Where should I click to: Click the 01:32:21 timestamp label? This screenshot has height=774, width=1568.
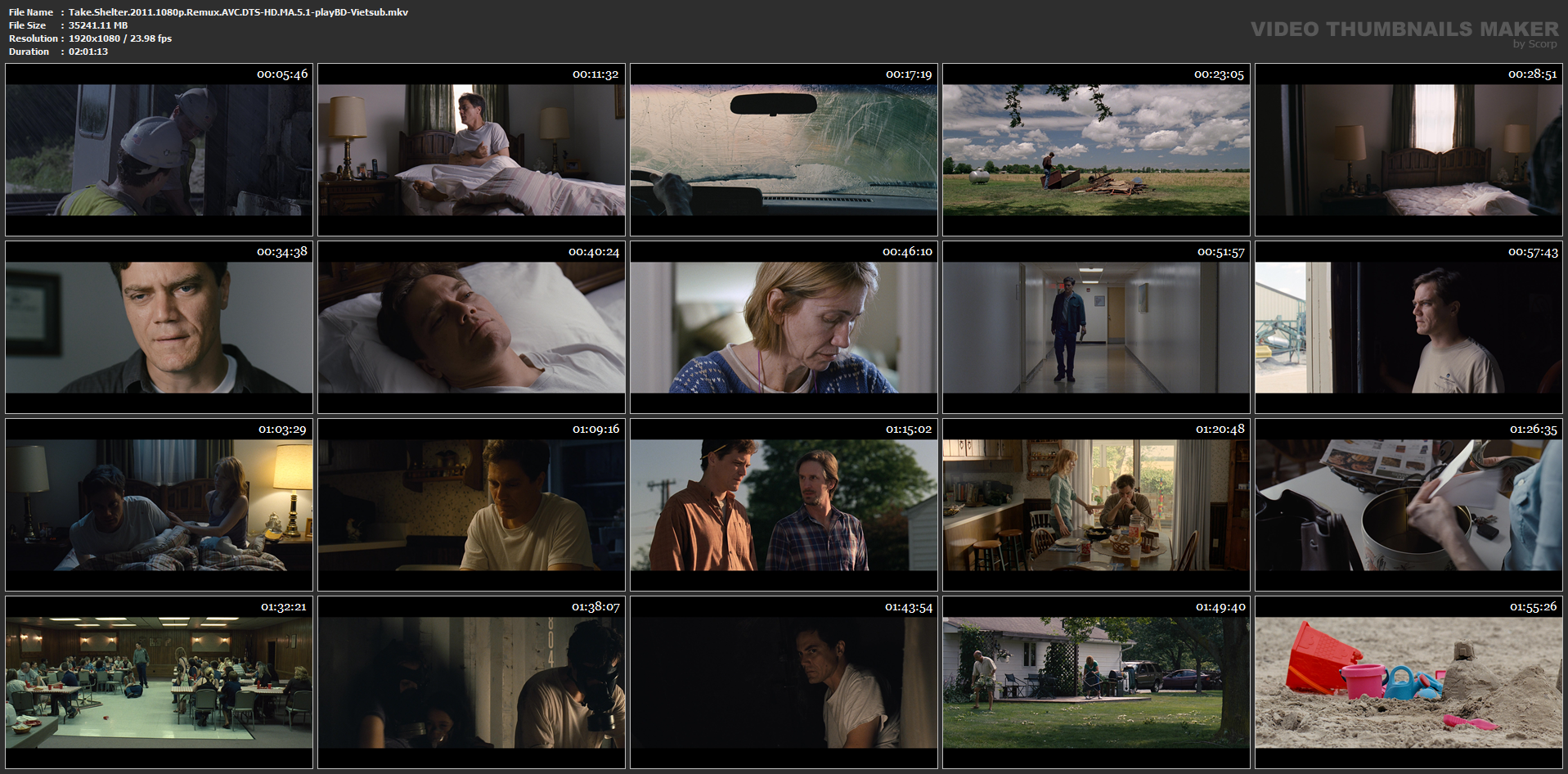pos(284,607)
